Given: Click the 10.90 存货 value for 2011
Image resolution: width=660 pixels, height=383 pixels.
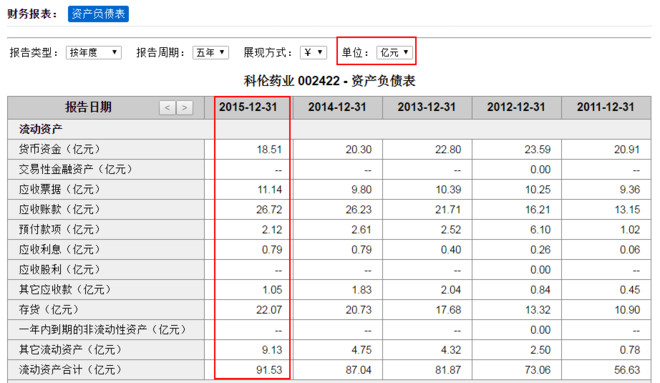Looking at the screenshot, I should pos(628,310).
